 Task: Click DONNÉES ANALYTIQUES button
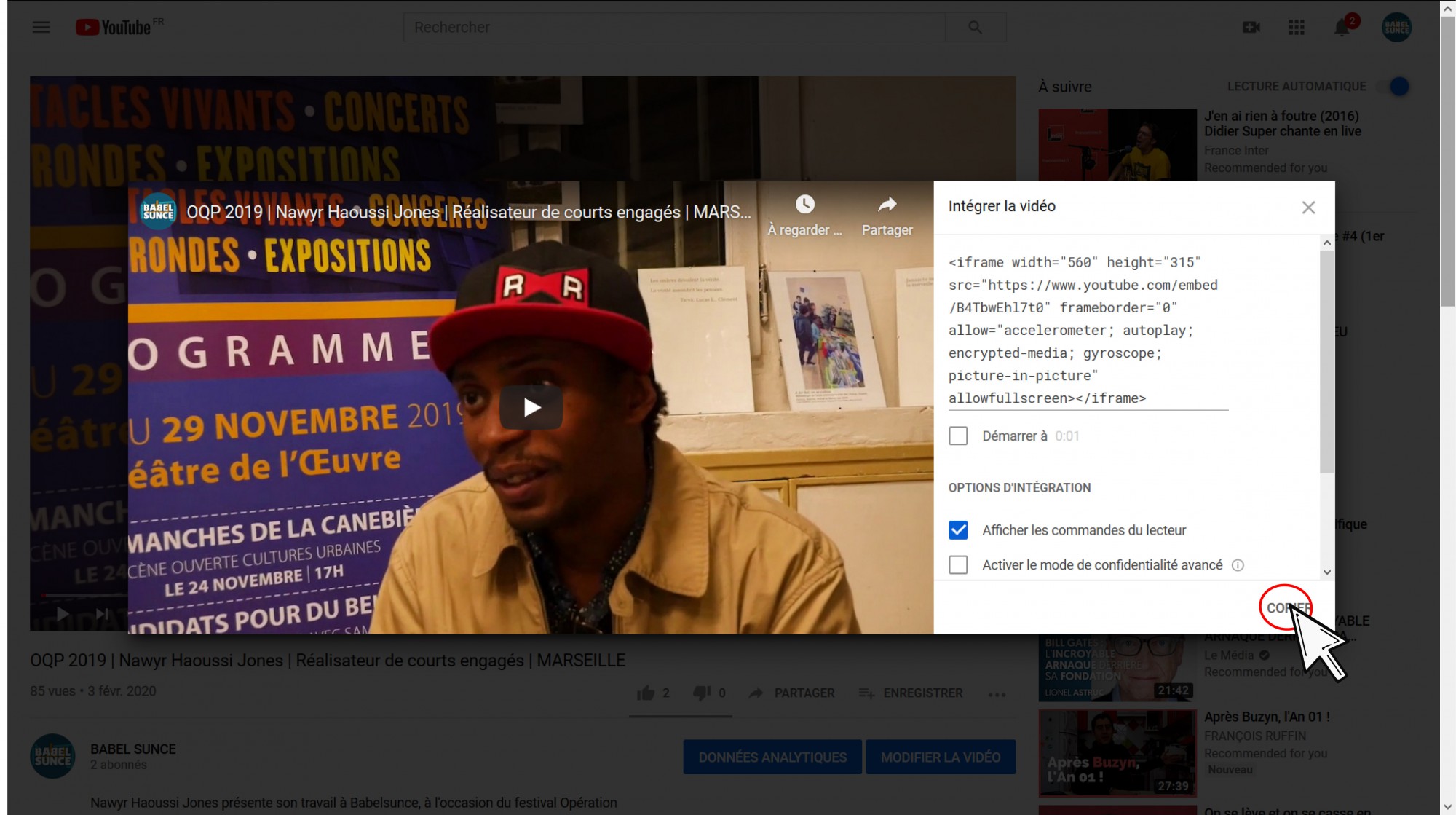click(772, 757)
